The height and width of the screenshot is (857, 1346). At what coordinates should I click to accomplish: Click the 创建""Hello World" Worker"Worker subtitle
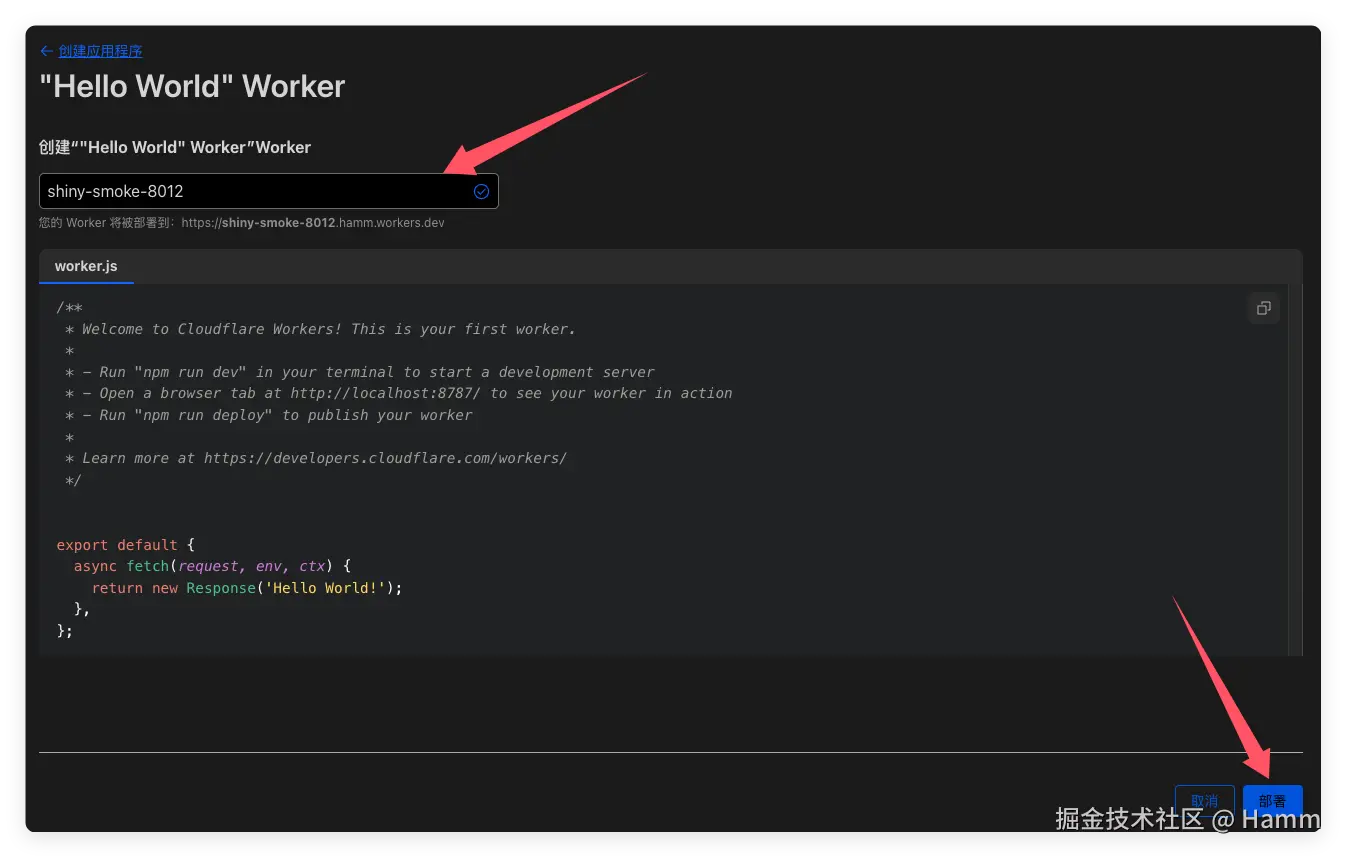pos(175,147)
